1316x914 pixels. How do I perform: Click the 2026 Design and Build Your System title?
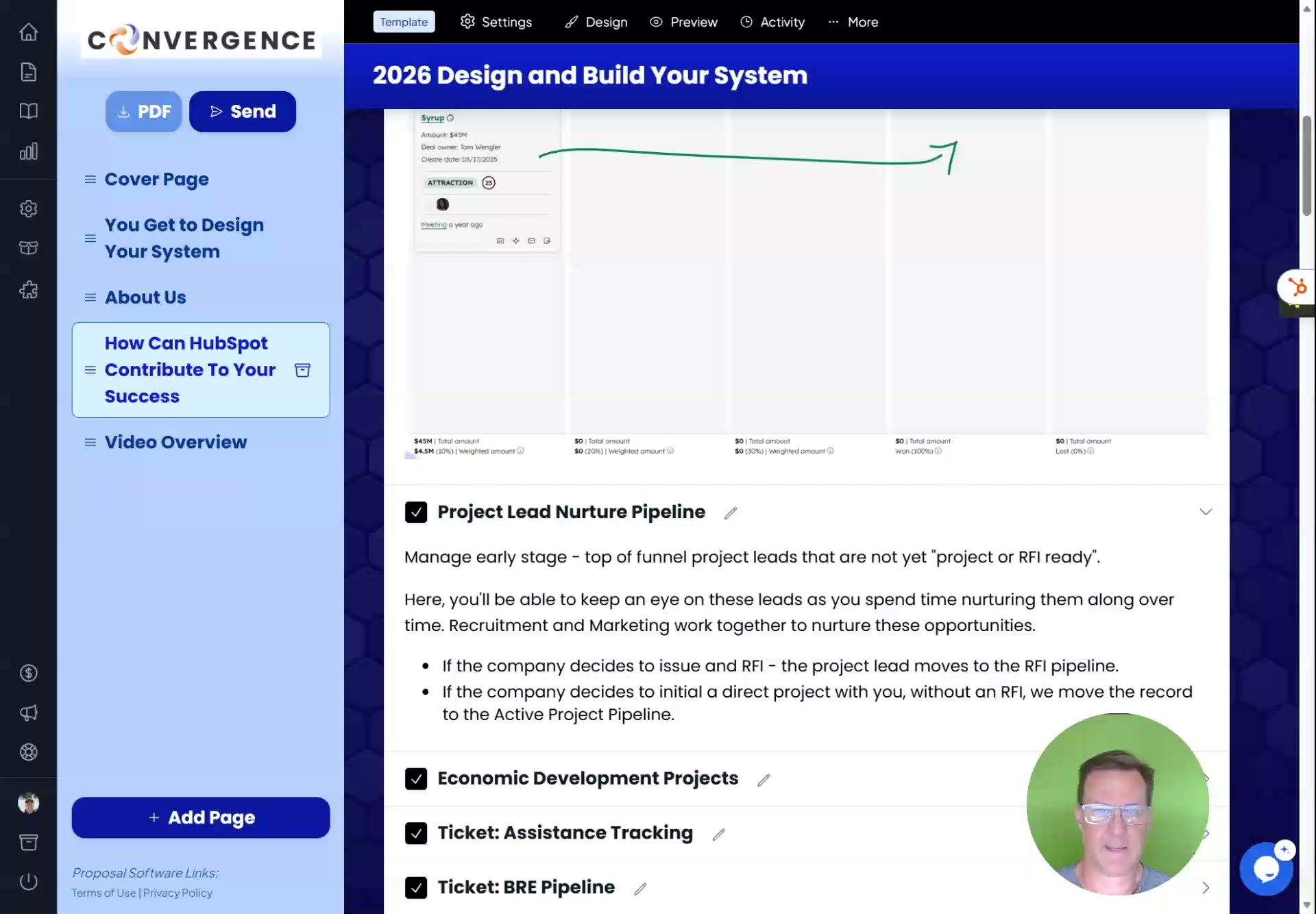[590, 75]
